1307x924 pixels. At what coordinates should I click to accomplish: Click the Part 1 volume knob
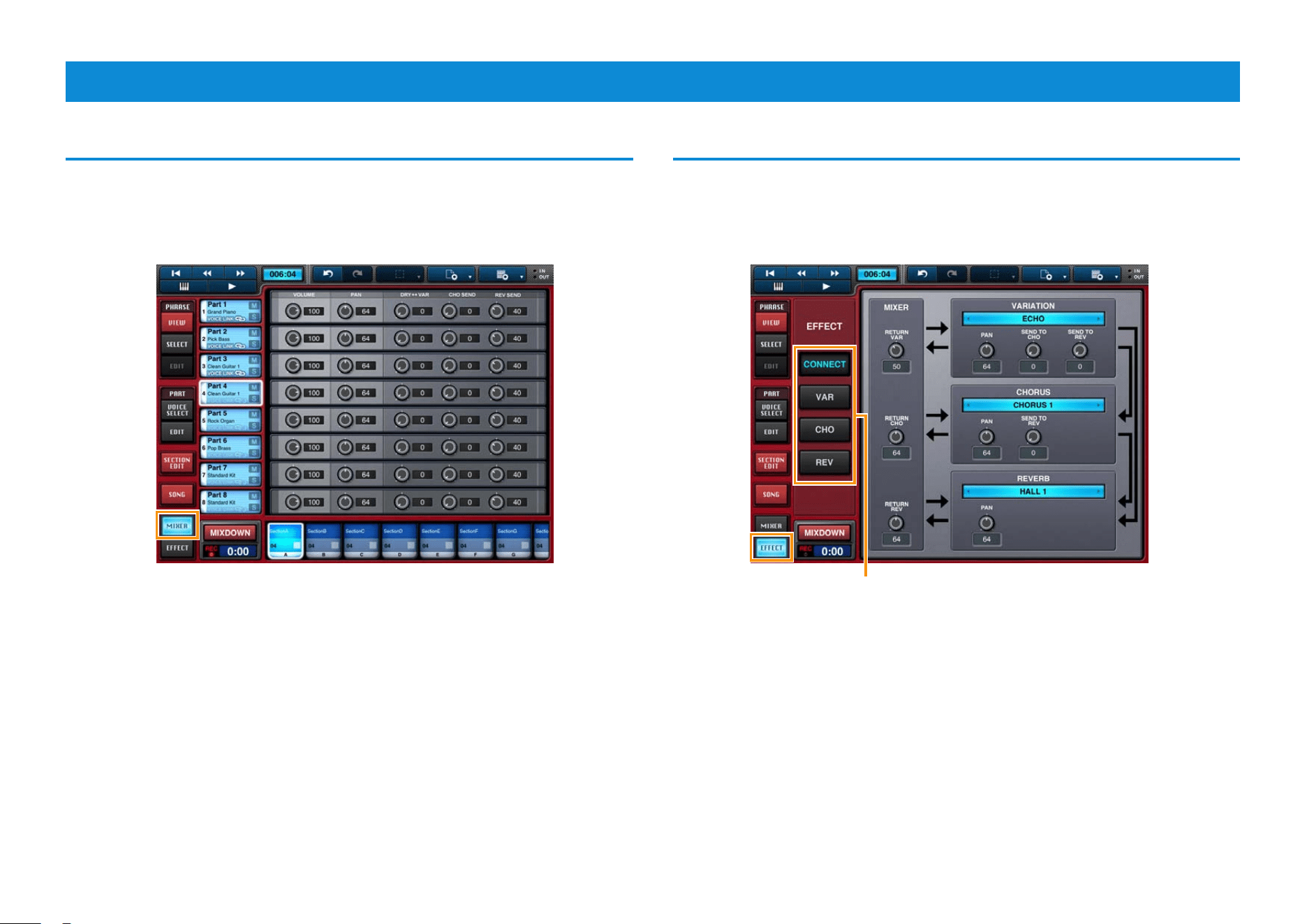[x=293, y=311]
